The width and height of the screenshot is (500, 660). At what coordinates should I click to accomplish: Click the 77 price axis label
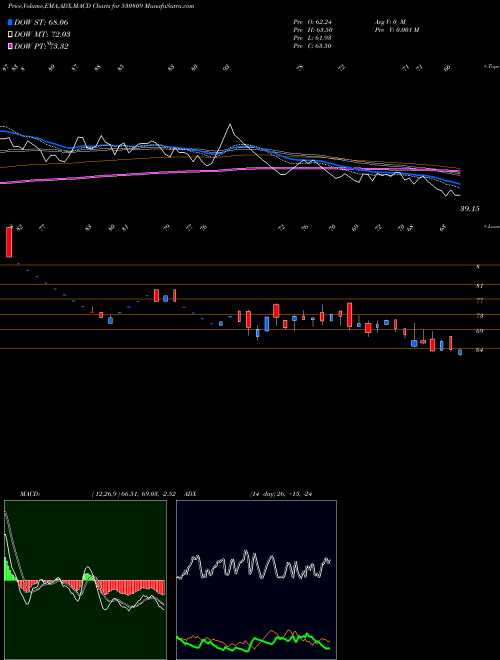(x=479, y=301)
